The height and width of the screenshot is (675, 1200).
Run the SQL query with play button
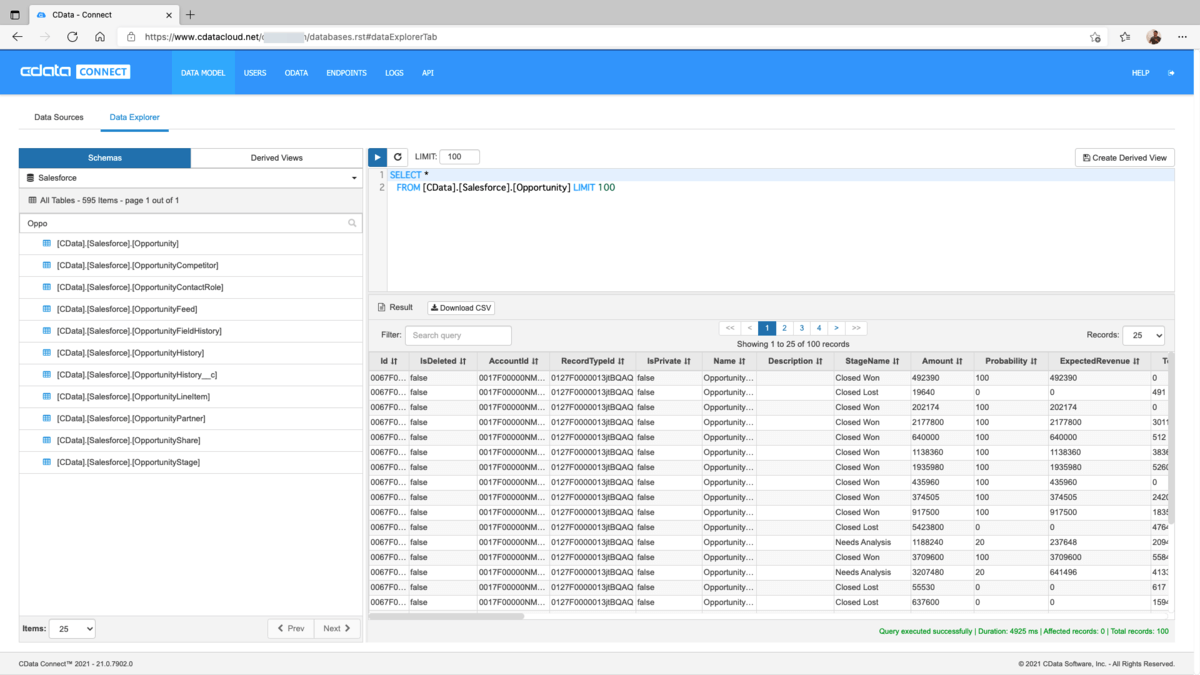377,157
